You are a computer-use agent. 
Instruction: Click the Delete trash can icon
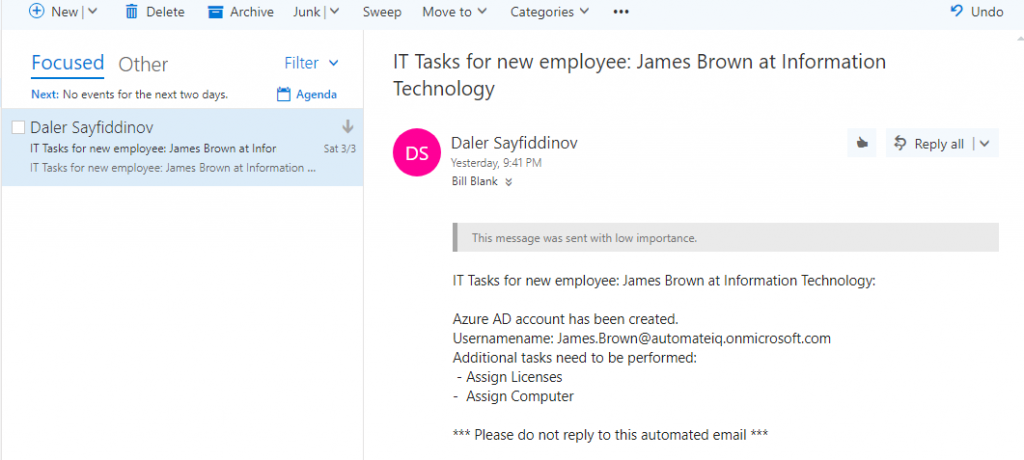coord(132,12)
